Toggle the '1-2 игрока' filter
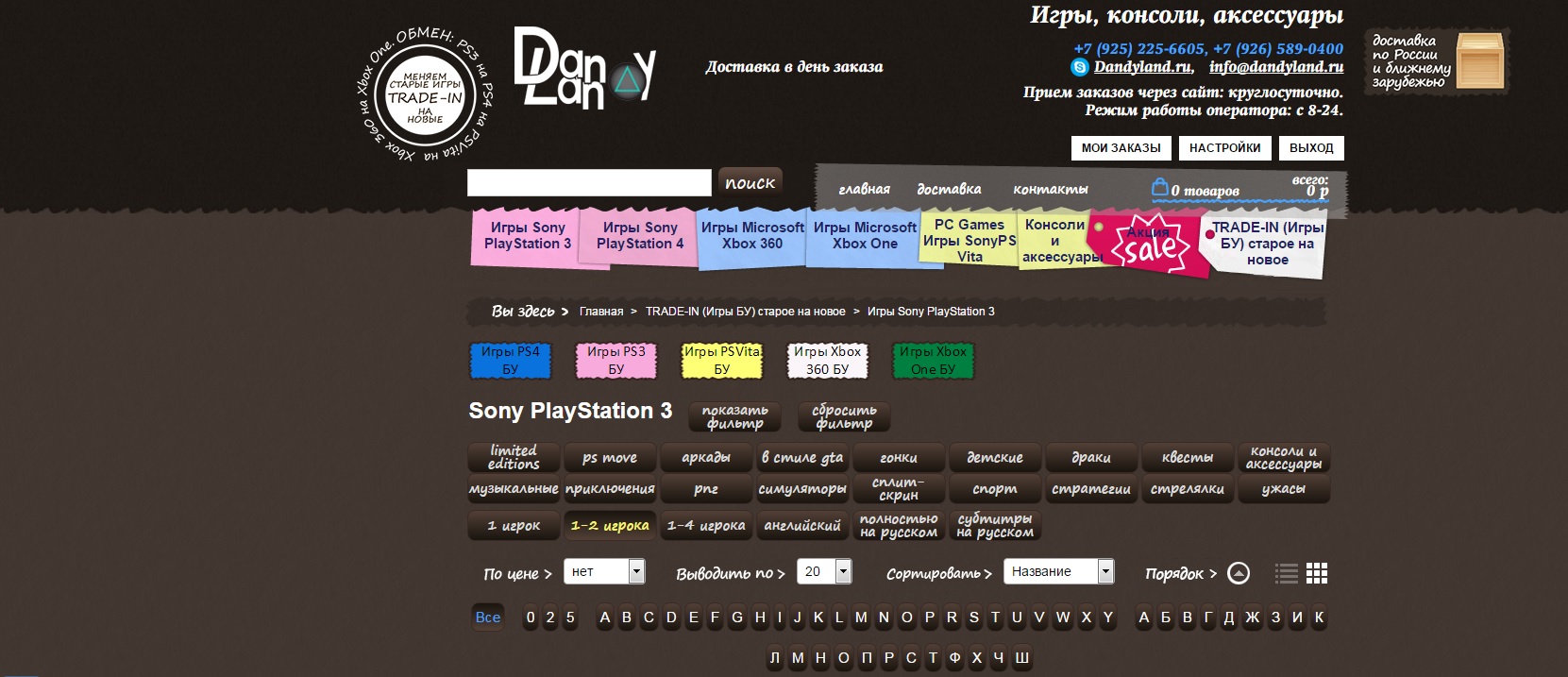1568x677 pixels. coord(610,525)
